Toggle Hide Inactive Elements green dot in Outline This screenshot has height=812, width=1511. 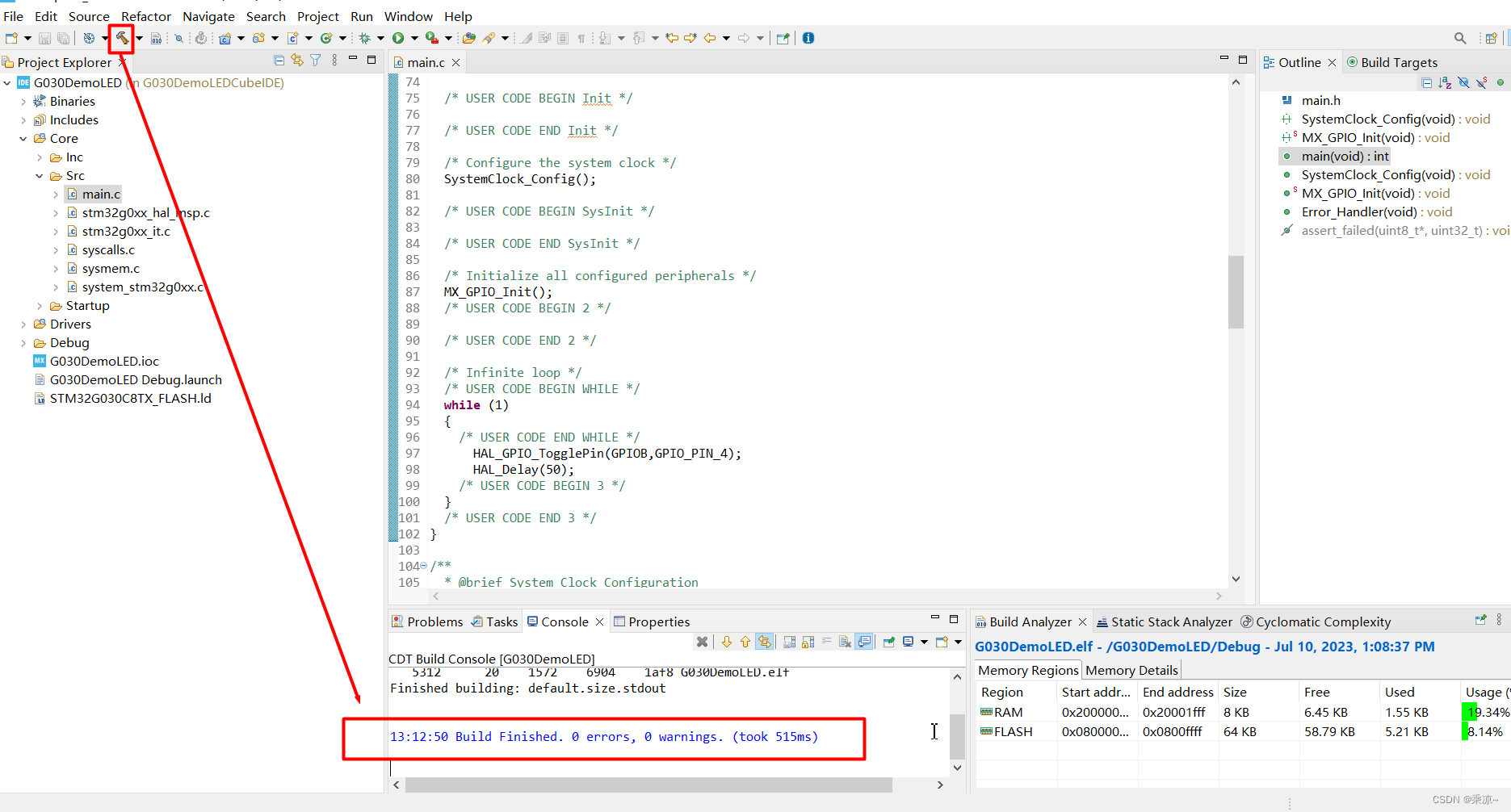pos(1501,82)
